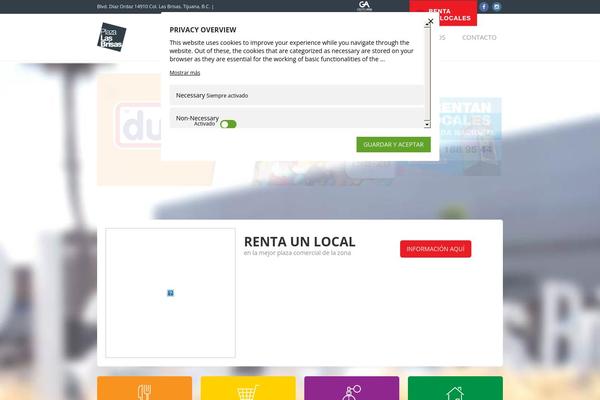This screenshot has width=600, height=400.
Task: Open the yellow shopping cart category tile
Action: click(248, 388)
